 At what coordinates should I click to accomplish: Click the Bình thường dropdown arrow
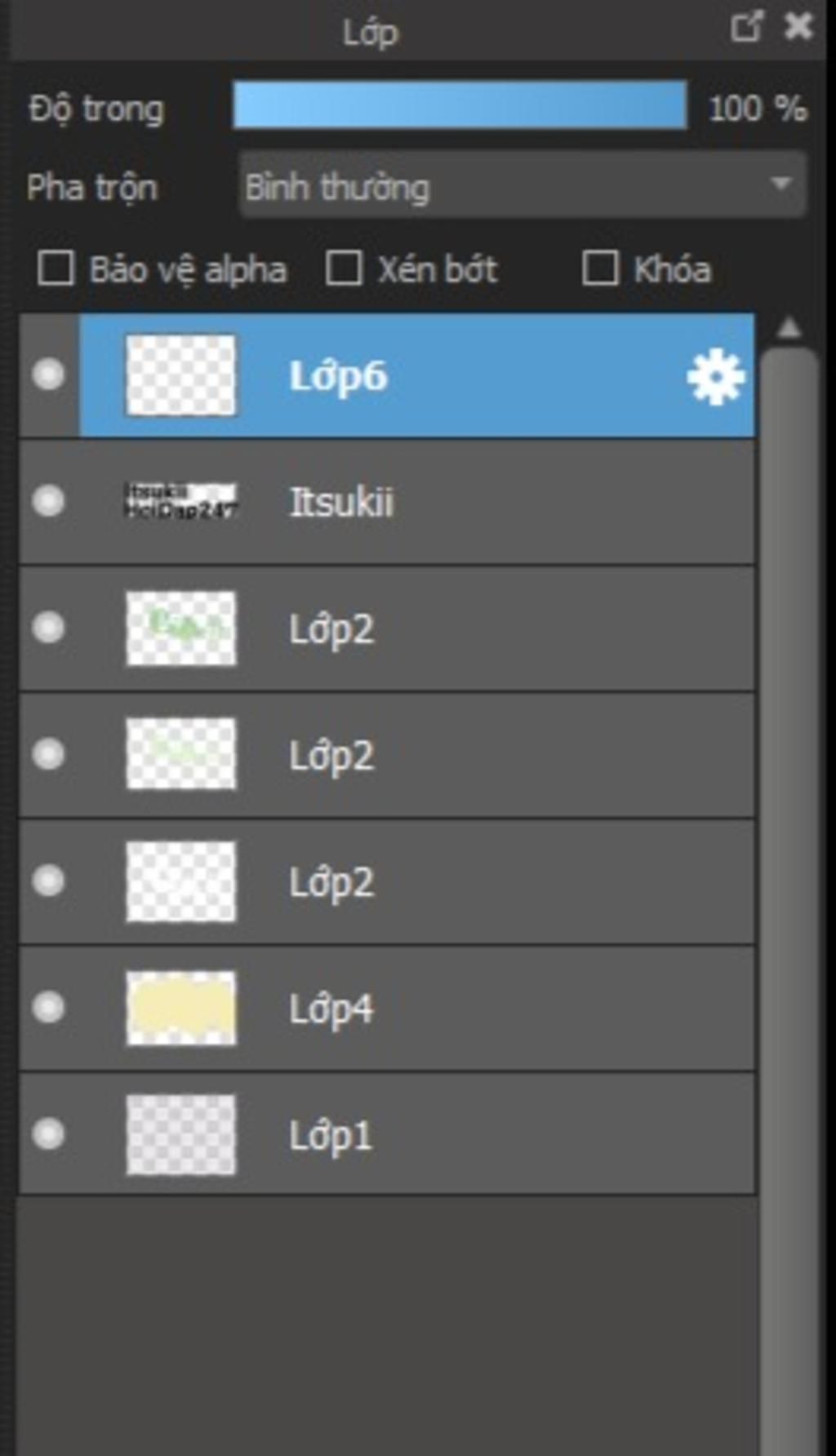coord(780,184)
